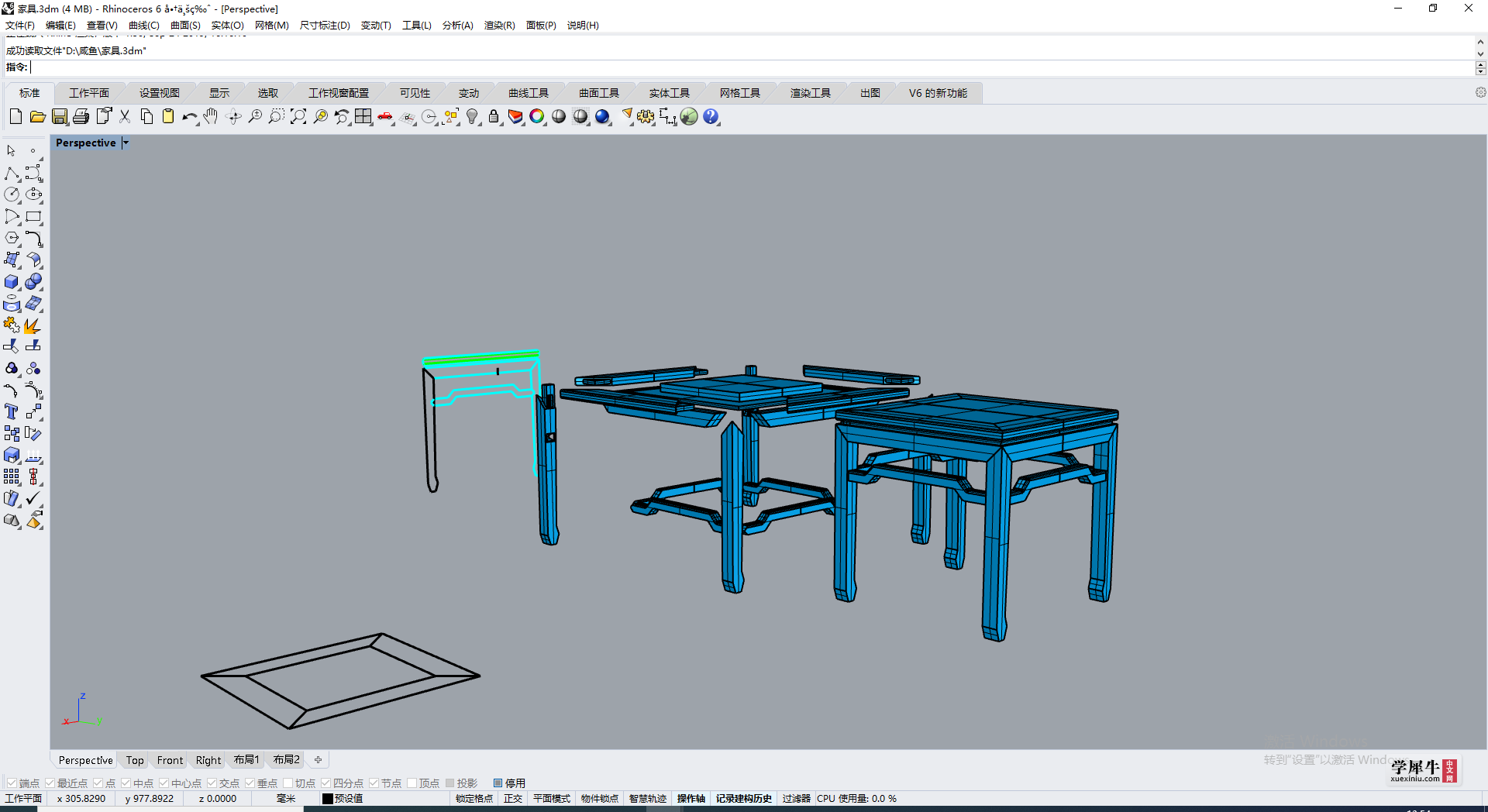Toggle 端点 end snap checkbox

12,783
